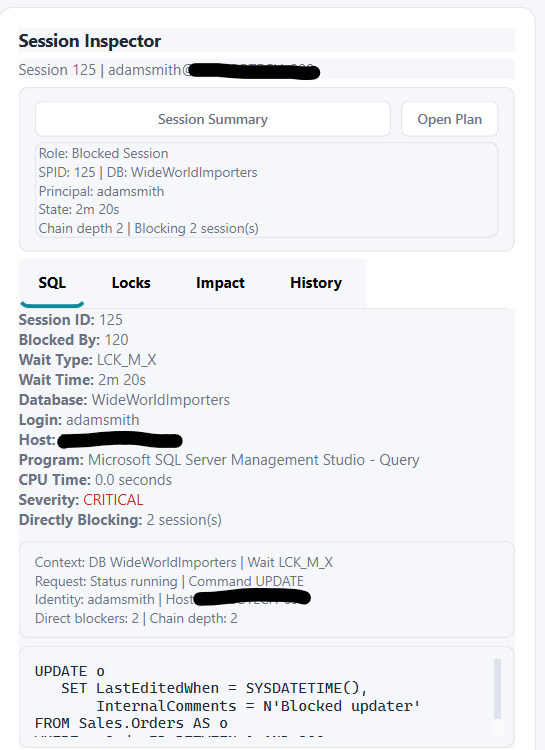This screenshot has height=750, width=545.
Task: Click the InternalComments = N'Blocked updater' line
Action: (258, 706)
